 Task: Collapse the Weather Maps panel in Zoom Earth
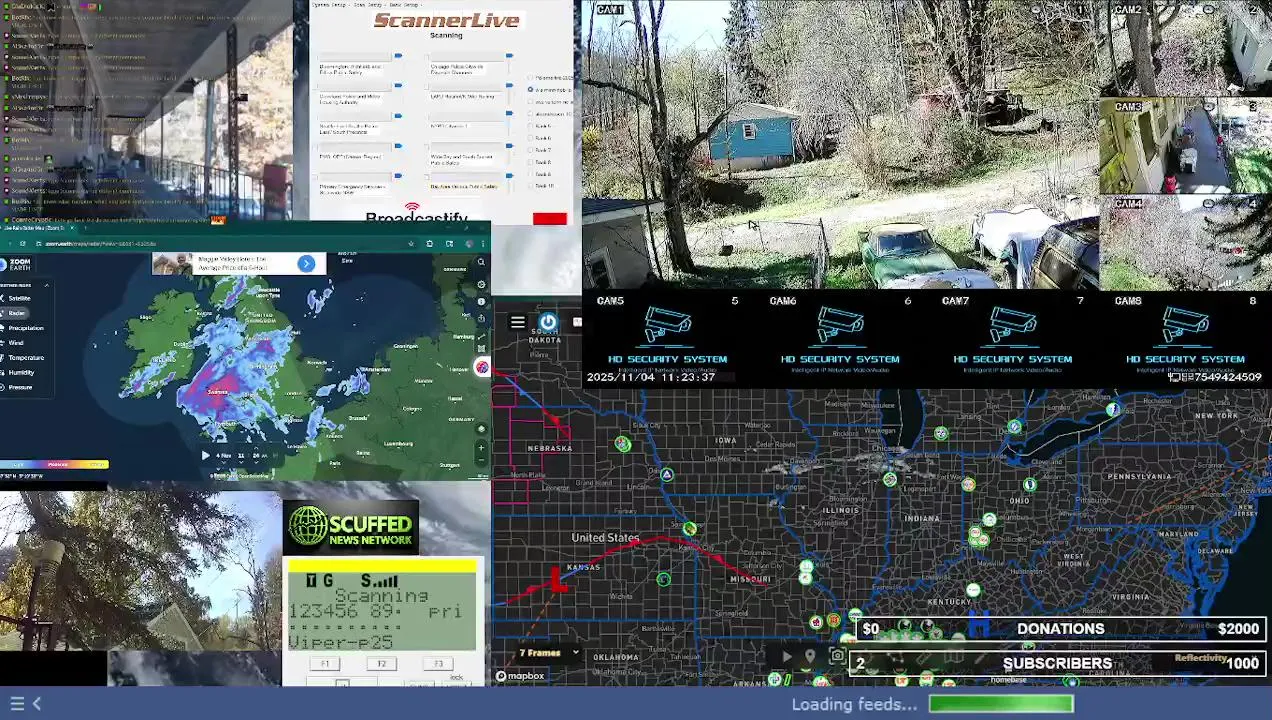(x=46, y=285)
